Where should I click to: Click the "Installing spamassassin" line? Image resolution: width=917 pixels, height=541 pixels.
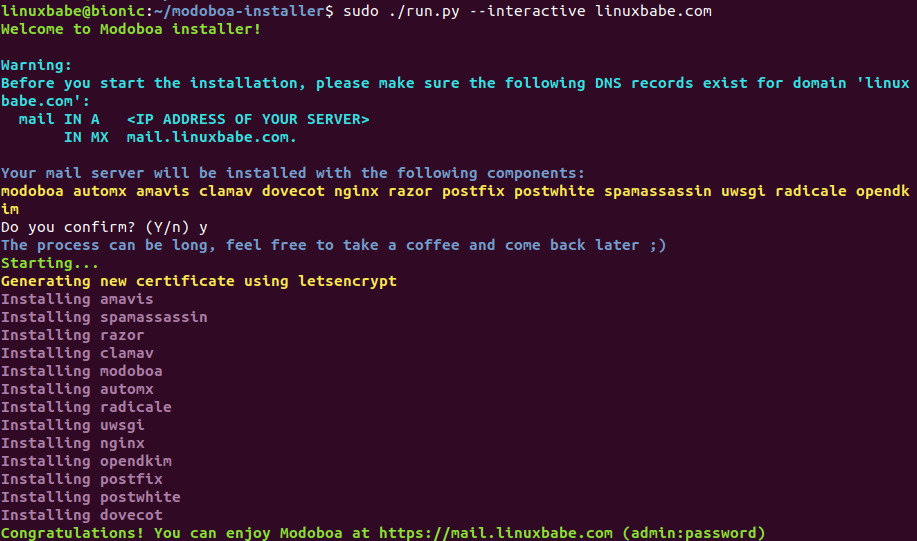click(104, 317)
